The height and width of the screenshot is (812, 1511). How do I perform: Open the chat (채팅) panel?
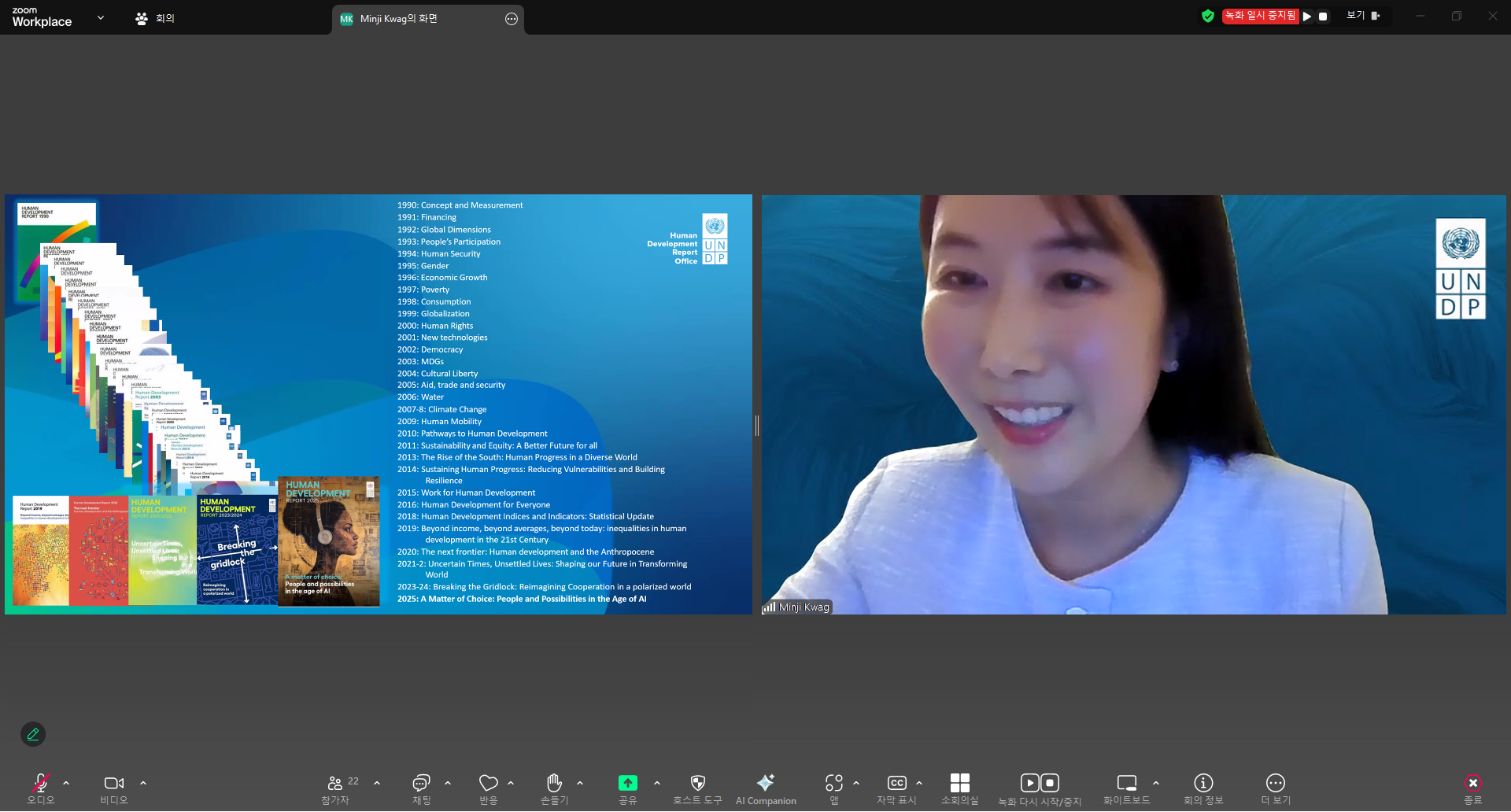421,789
